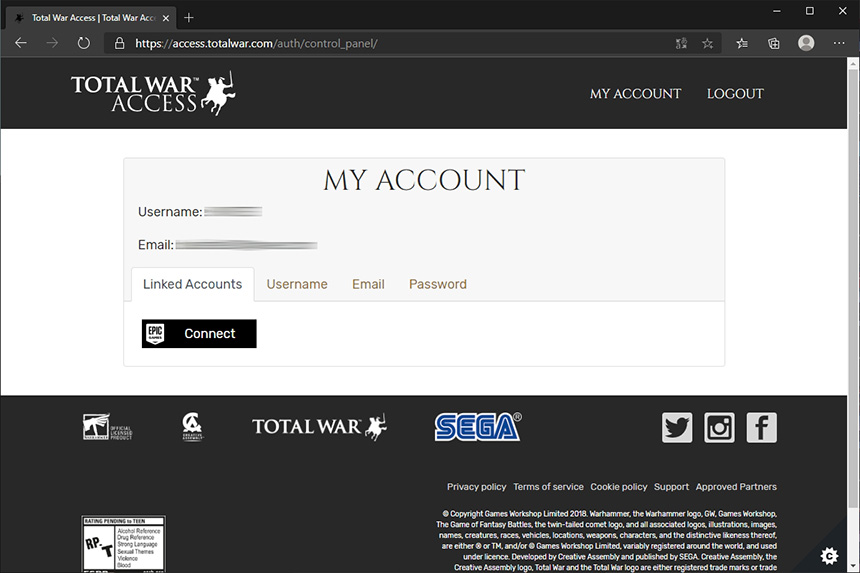Open the Instagram footer icon
This screenshot has width=860, height=573.
tap(719, 427)
